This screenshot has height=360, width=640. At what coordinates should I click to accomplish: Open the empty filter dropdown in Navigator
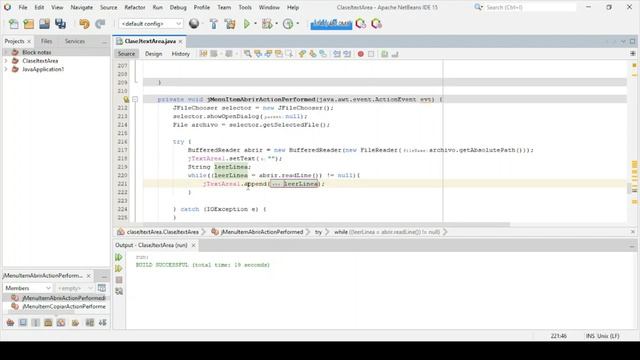click(75, 288)
